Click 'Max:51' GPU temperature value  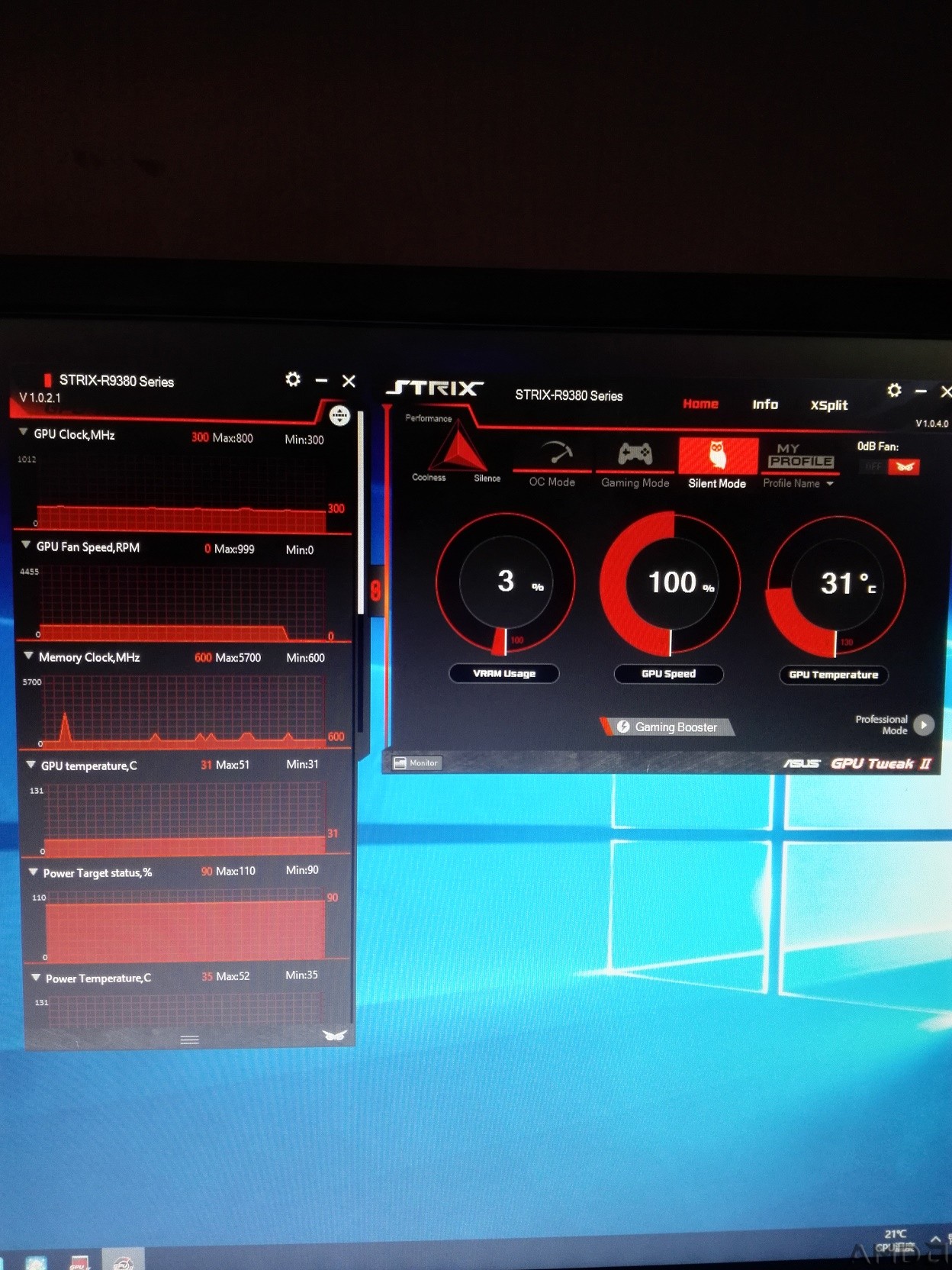(x=233, y=765)
